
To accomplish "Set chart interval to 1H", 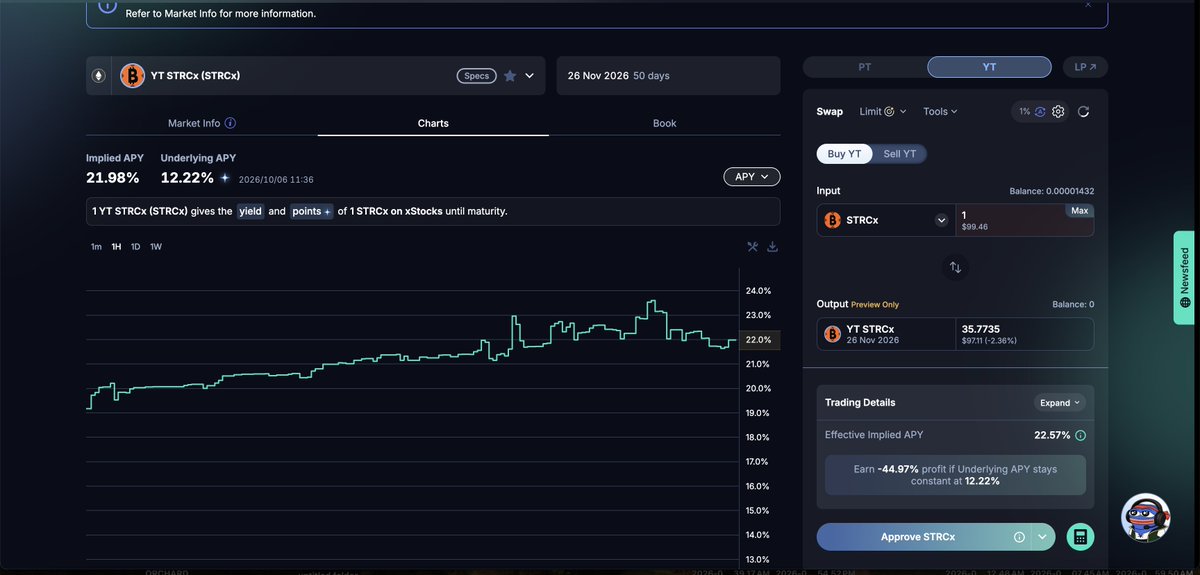I will point(116,247).
